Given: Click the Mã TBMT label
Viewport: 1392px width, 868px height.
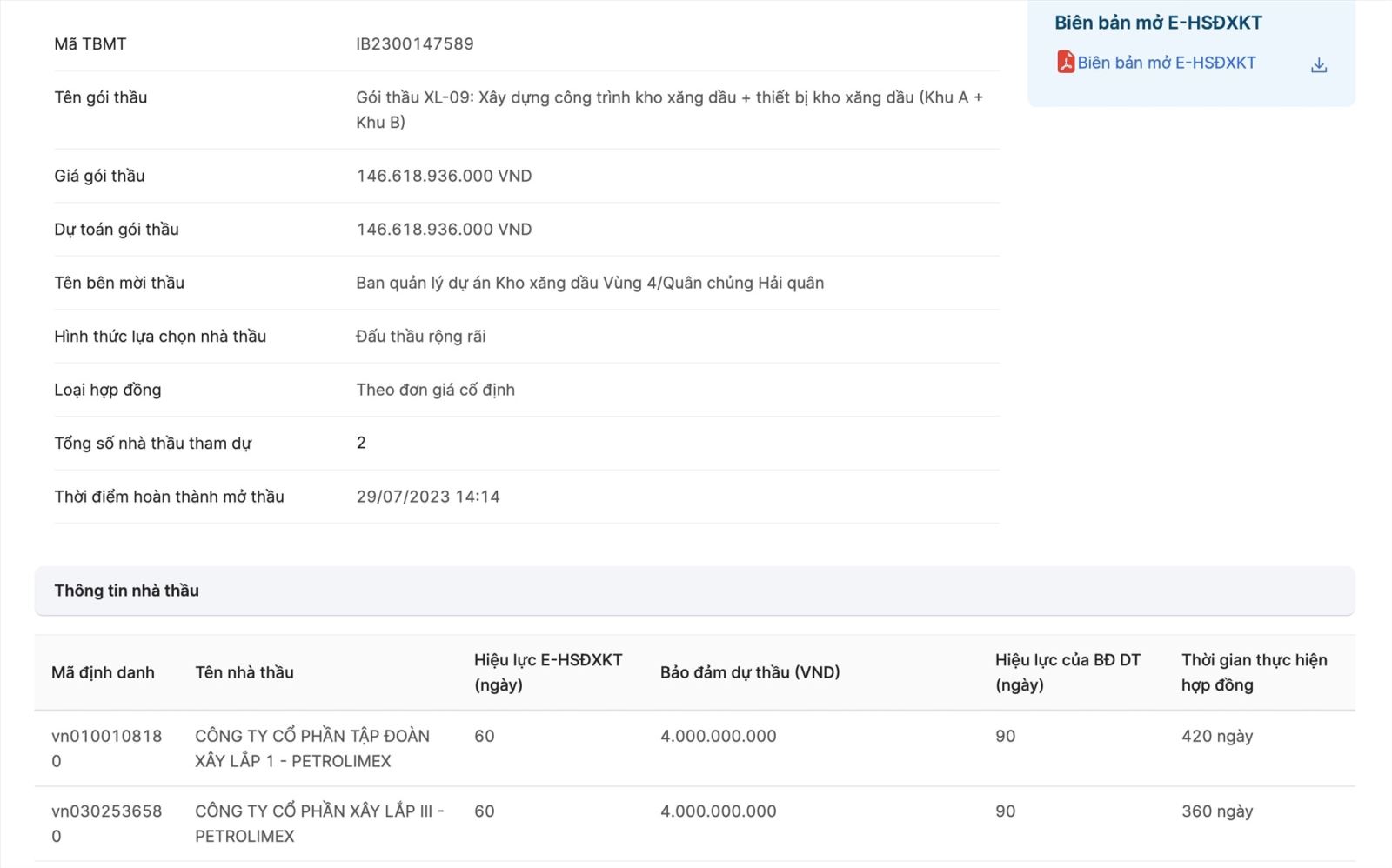Looking at the screenshot, I should [90, 43].
